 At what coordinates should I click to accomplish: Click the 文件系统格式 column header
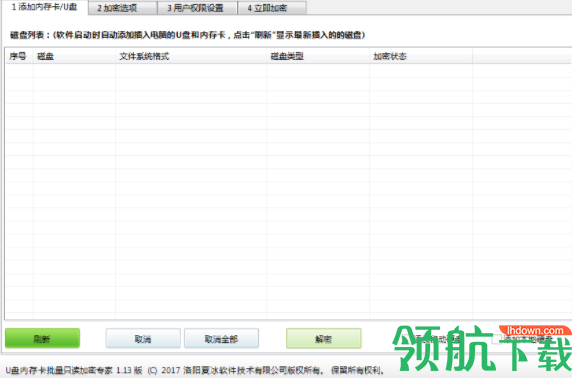191,56
